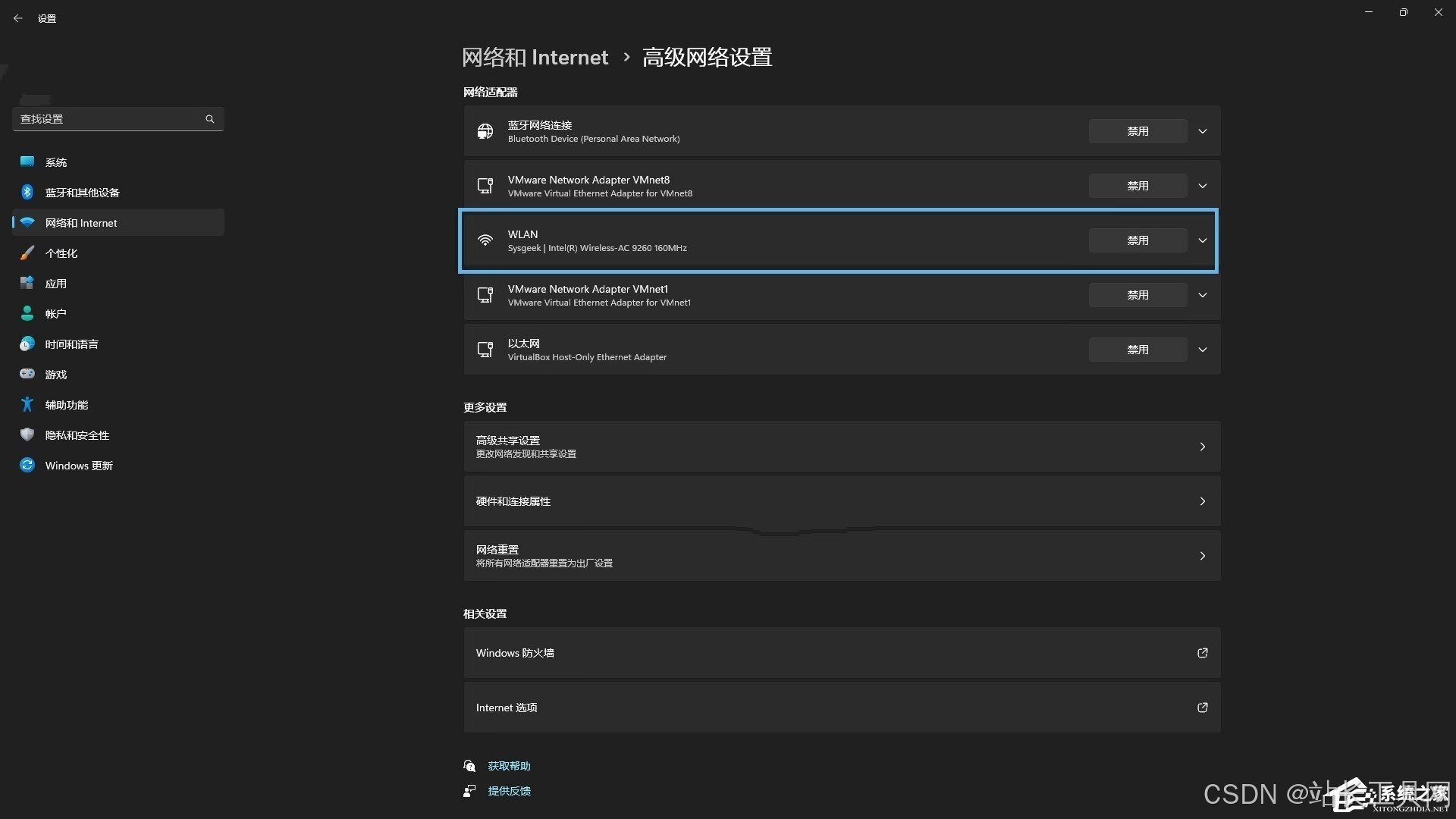
Task: Open the 获取帮助 link
Action: pos(509,766)
